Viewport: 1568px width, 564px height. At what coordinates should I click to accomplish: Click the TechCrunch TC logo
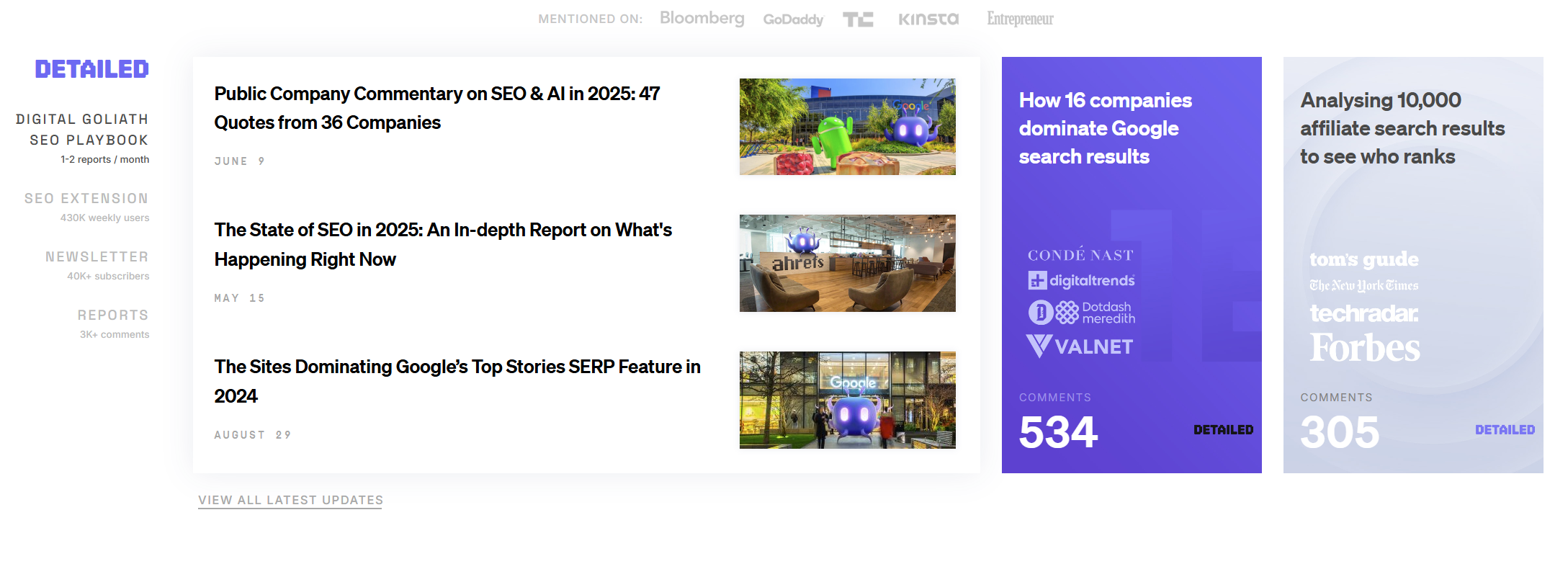click(x=858, y=19)
